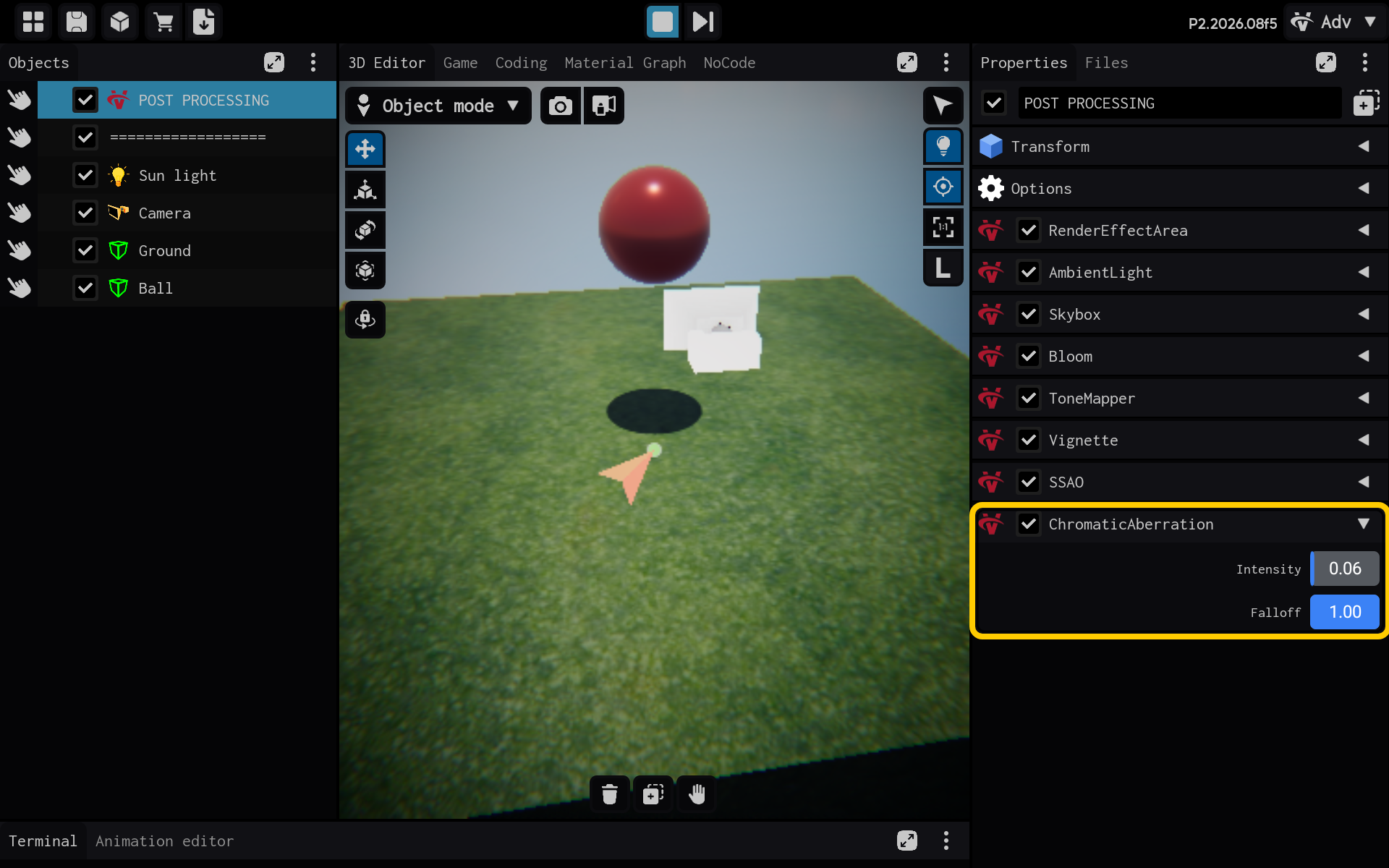The width and height of the screenshot is (1389, 868).
Task: Reset zoom with the 1:1 icon
Action: coord(943,227)
